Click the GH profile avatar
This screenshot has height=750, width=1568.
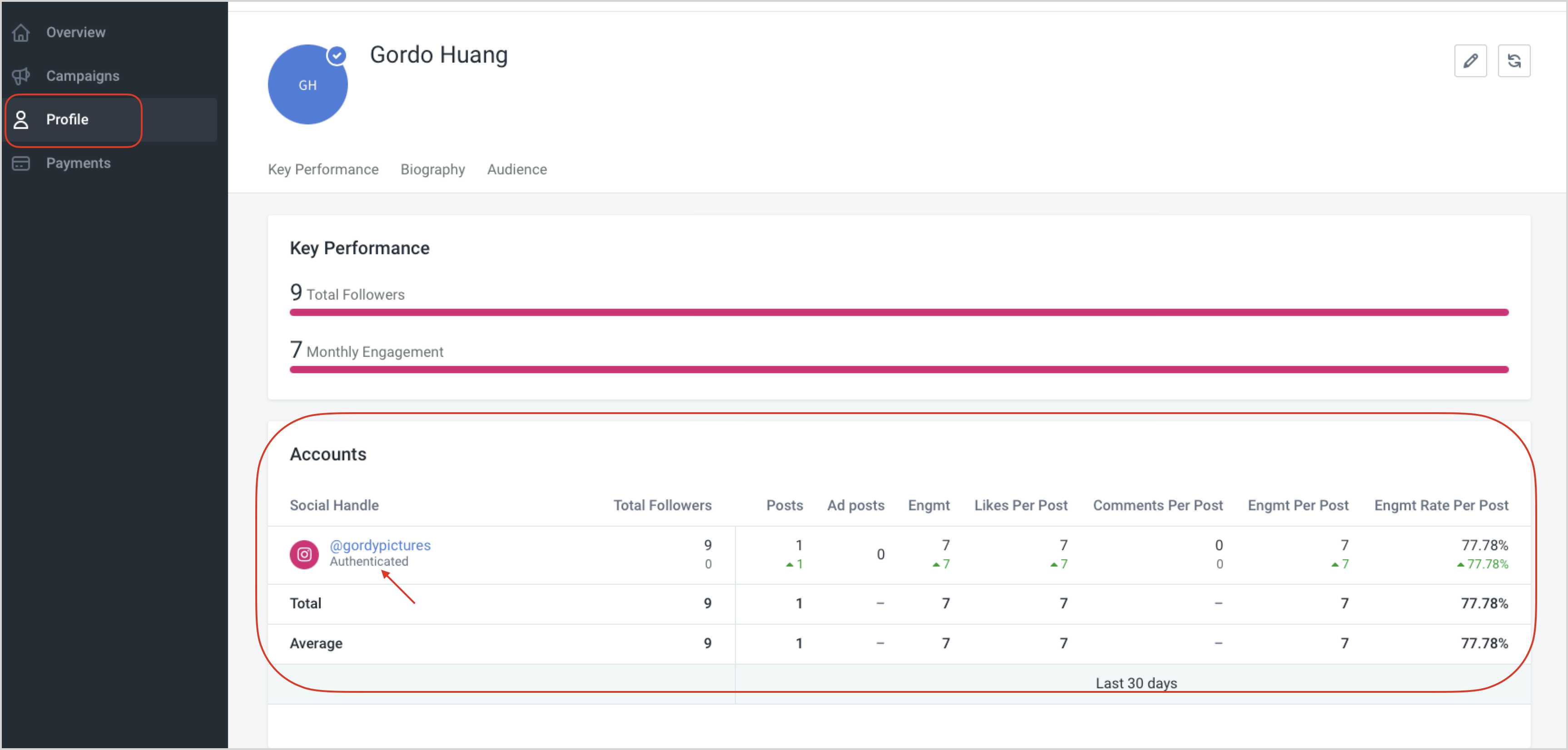pyautogui.click(x=308, y=84)
